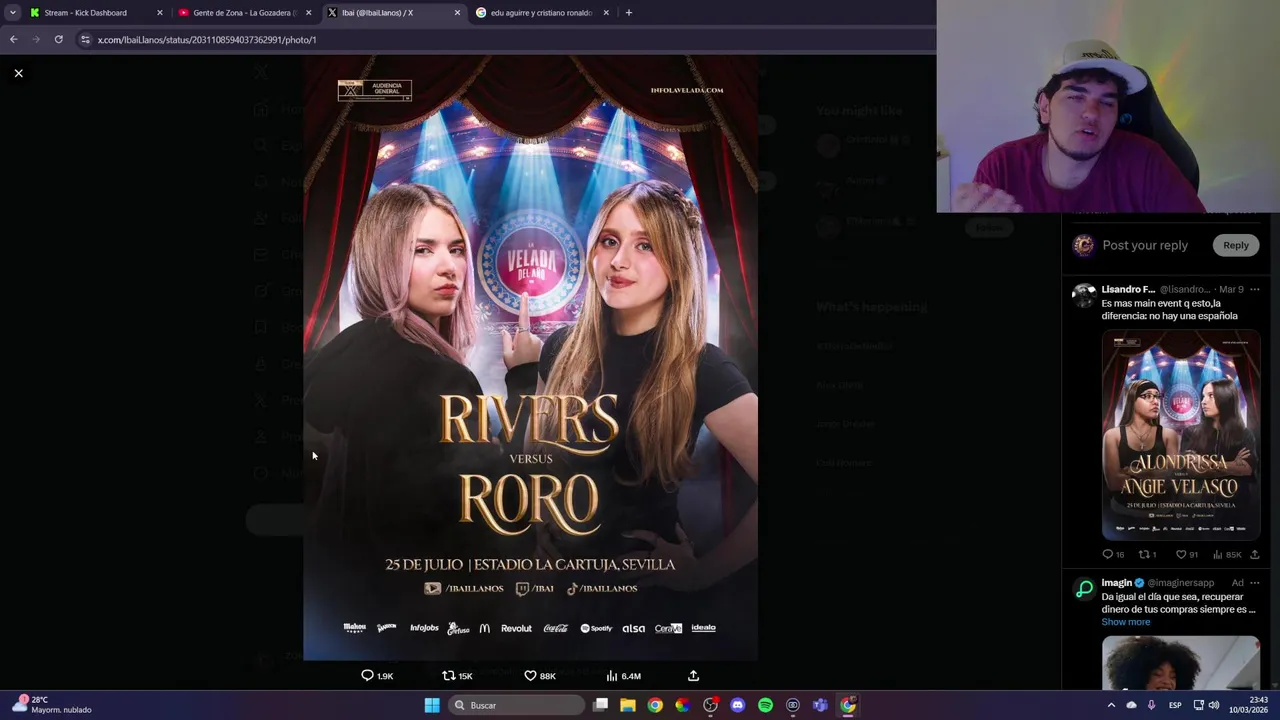Image resolution: width=1280 pixels, height=720 pixels.
Task: Open Microsoft Teams from the taskbar
Action: [x=820, y=705]
